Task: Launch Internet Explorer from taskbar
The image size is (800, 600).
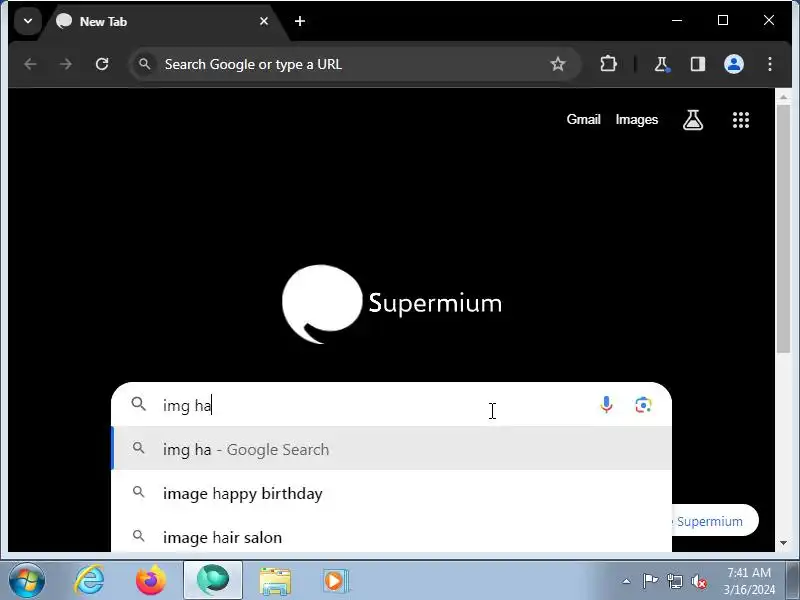Action: click(89, 581)
